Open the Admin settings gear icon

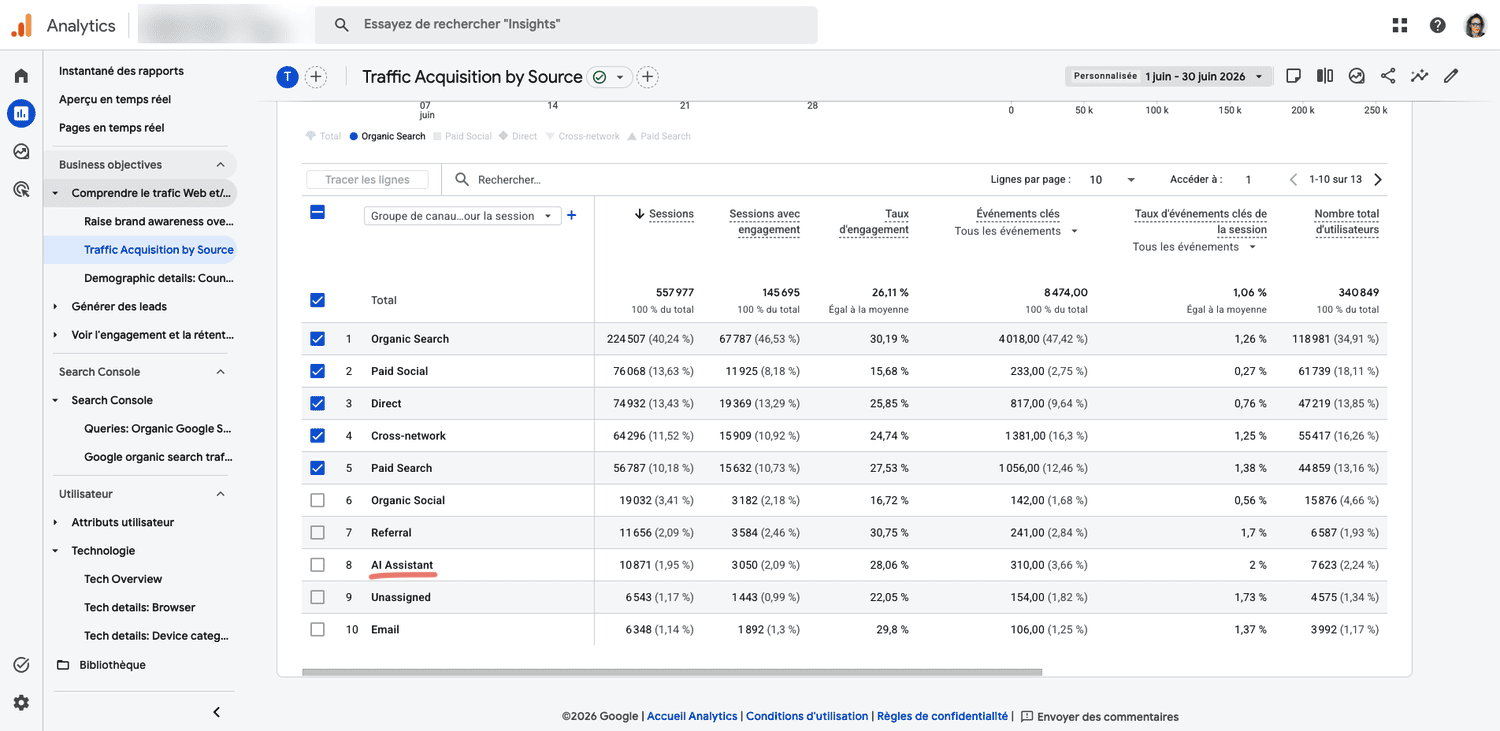21,703
